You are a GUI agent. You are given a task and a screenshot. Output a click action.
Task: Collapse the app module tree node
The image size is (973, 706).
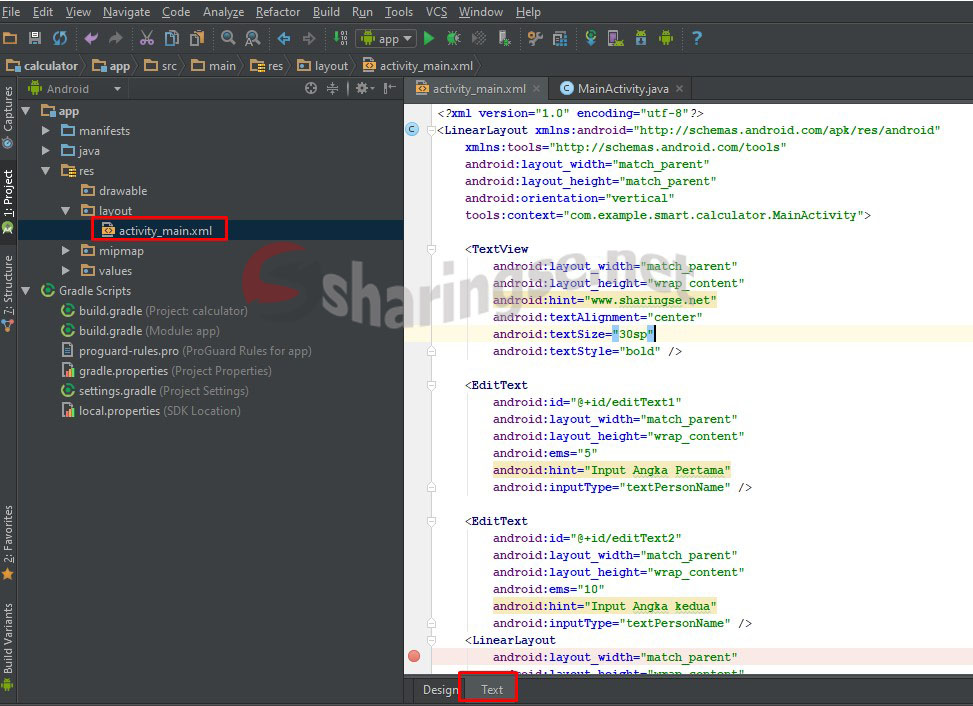(x=26, y=111)
